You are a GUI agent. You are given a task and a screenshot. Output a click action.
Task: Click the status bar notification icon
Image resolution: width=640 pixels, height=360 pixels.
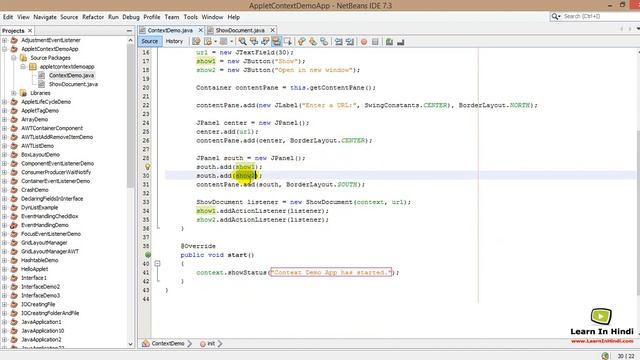pos(605,356)
